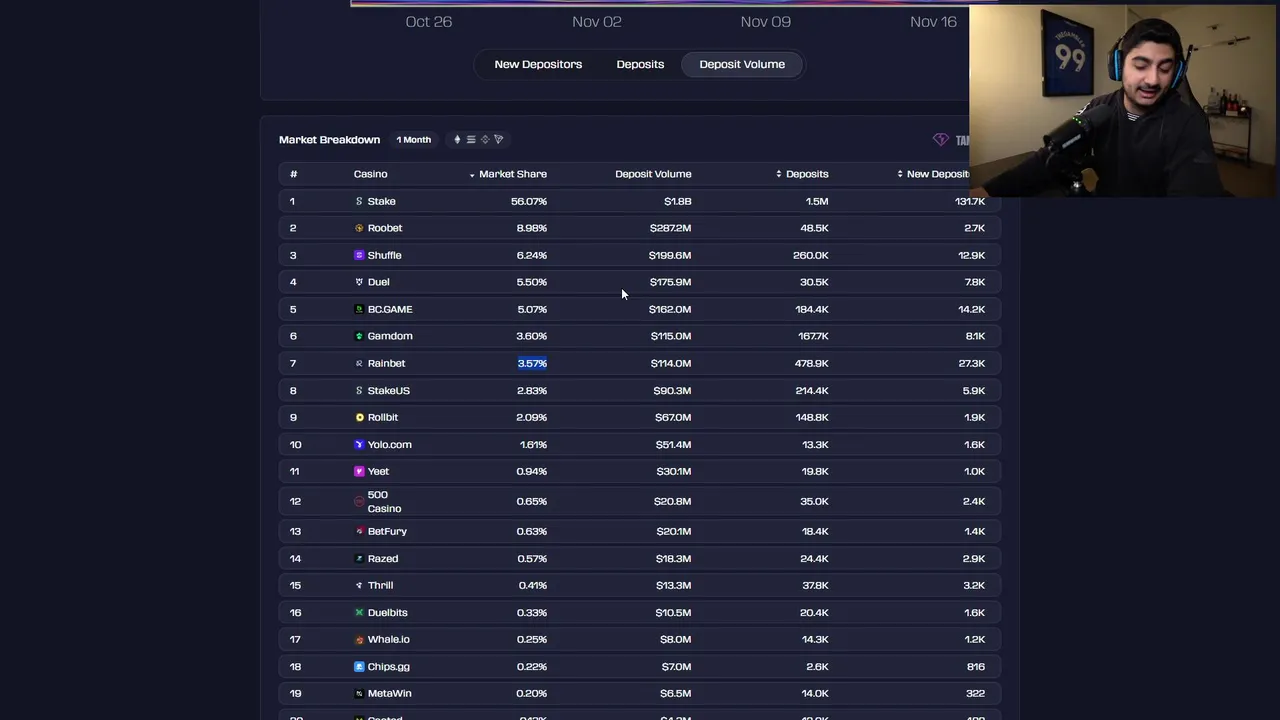Click the Deposit Volume column header

pos(653,174)
